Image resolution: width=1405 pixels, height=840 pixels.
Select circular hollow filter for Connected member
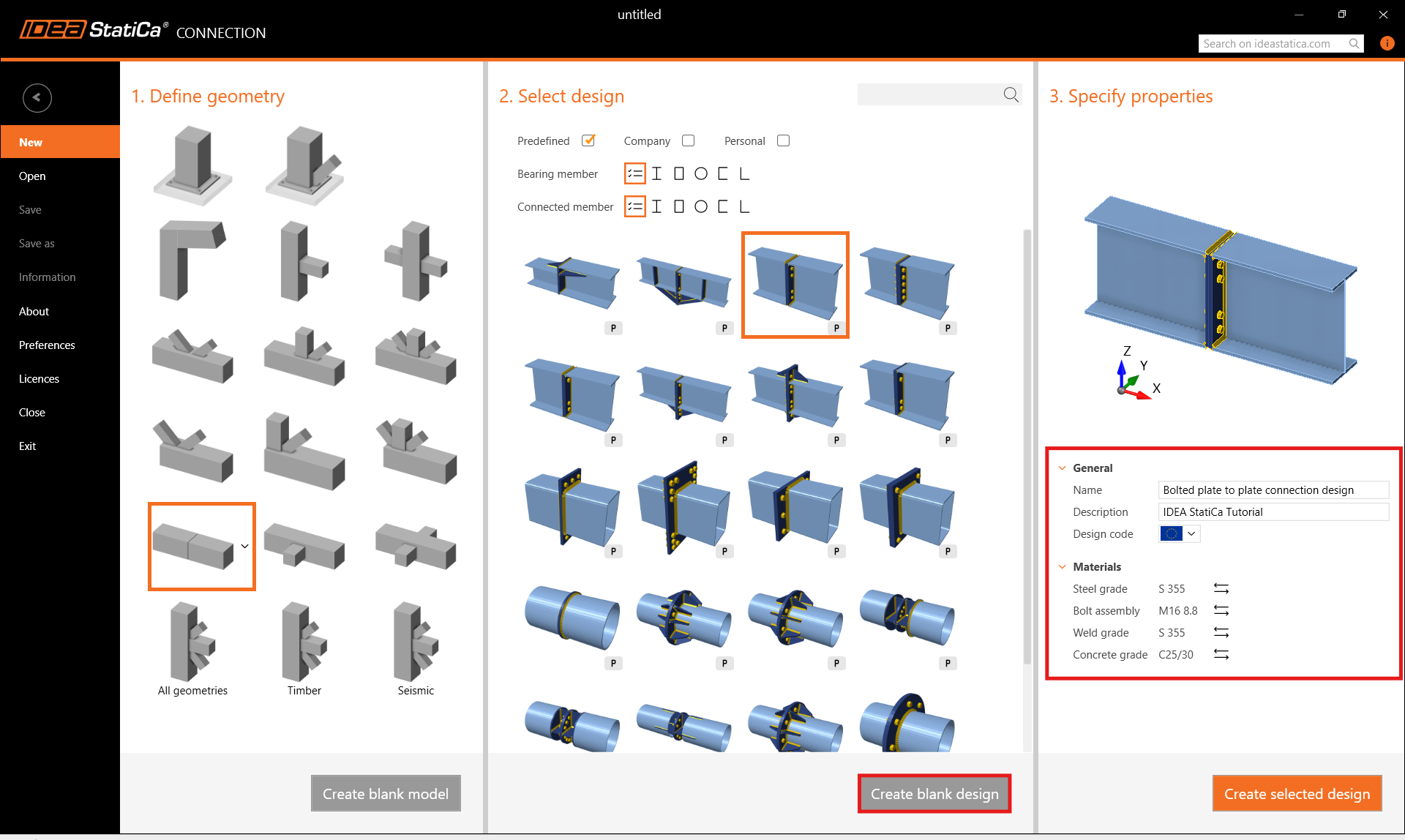coord(700,206)
